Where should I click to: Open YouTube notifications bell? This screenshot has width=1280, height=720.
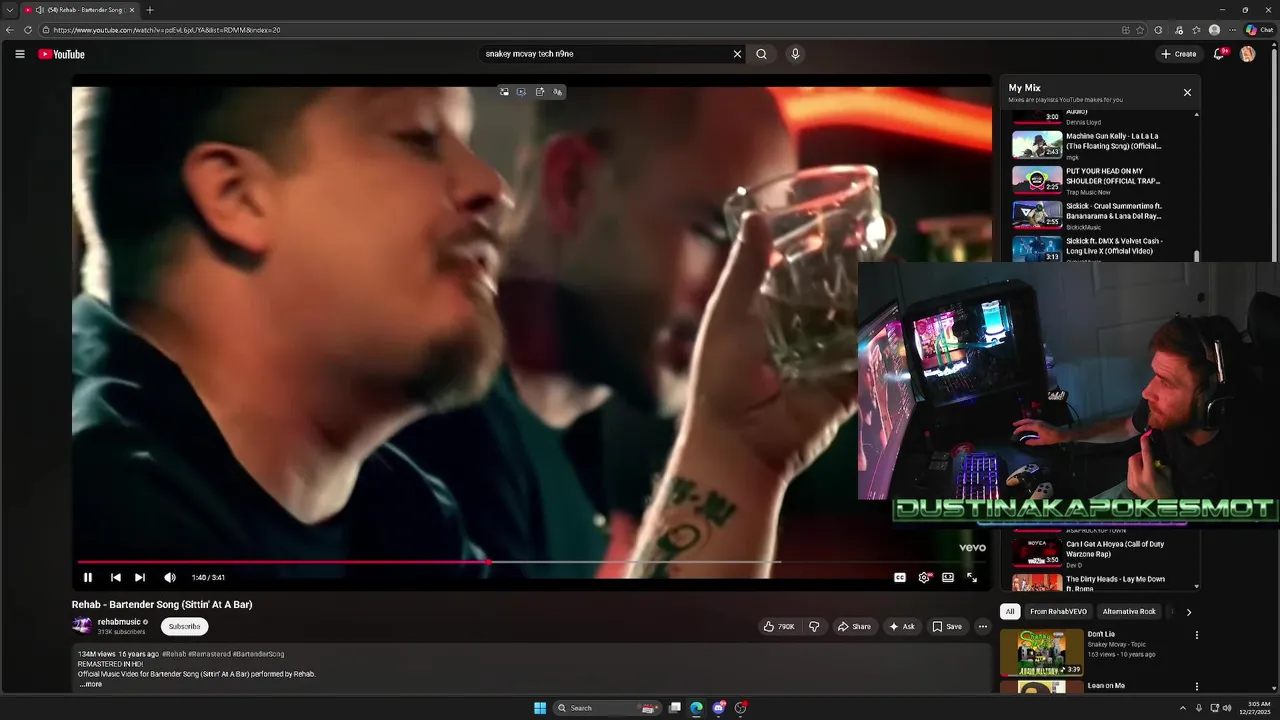pos(1219,54)
